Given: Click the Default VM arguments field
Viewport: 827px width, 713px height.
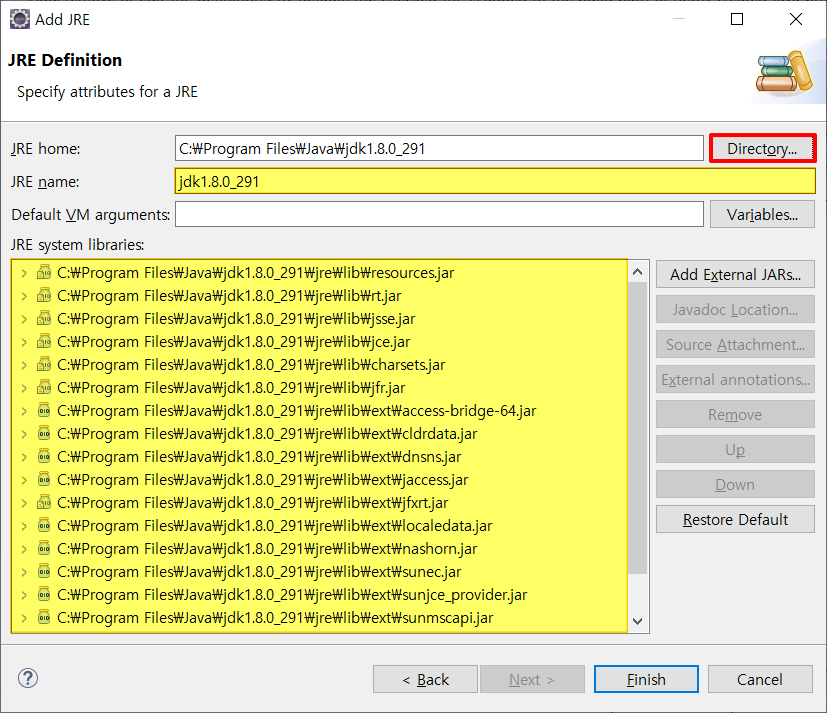Looking at the screenshot, I should (439, 214).
